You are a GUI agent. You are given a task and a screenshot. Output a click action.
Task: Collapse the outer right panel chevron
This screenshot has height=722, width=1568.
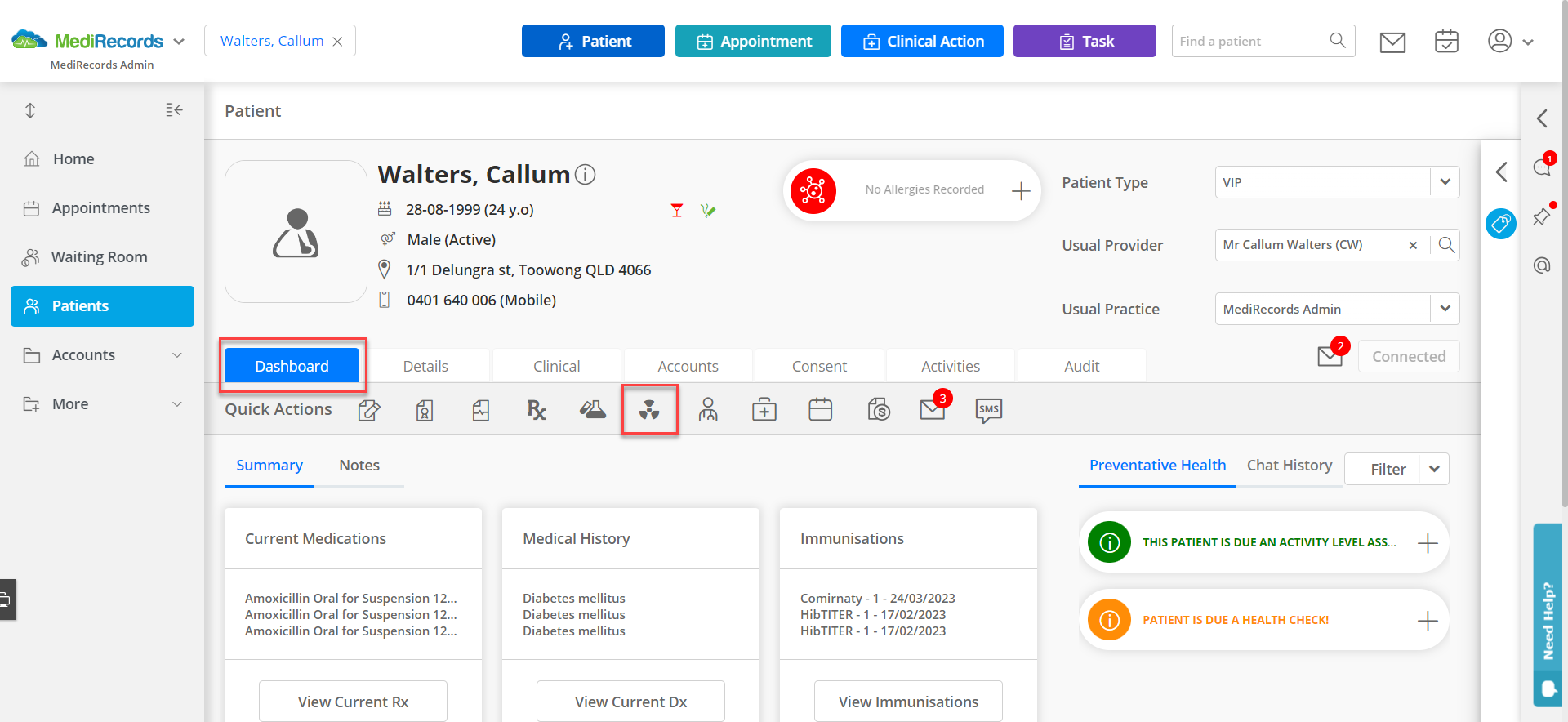tap(1542, 118)
